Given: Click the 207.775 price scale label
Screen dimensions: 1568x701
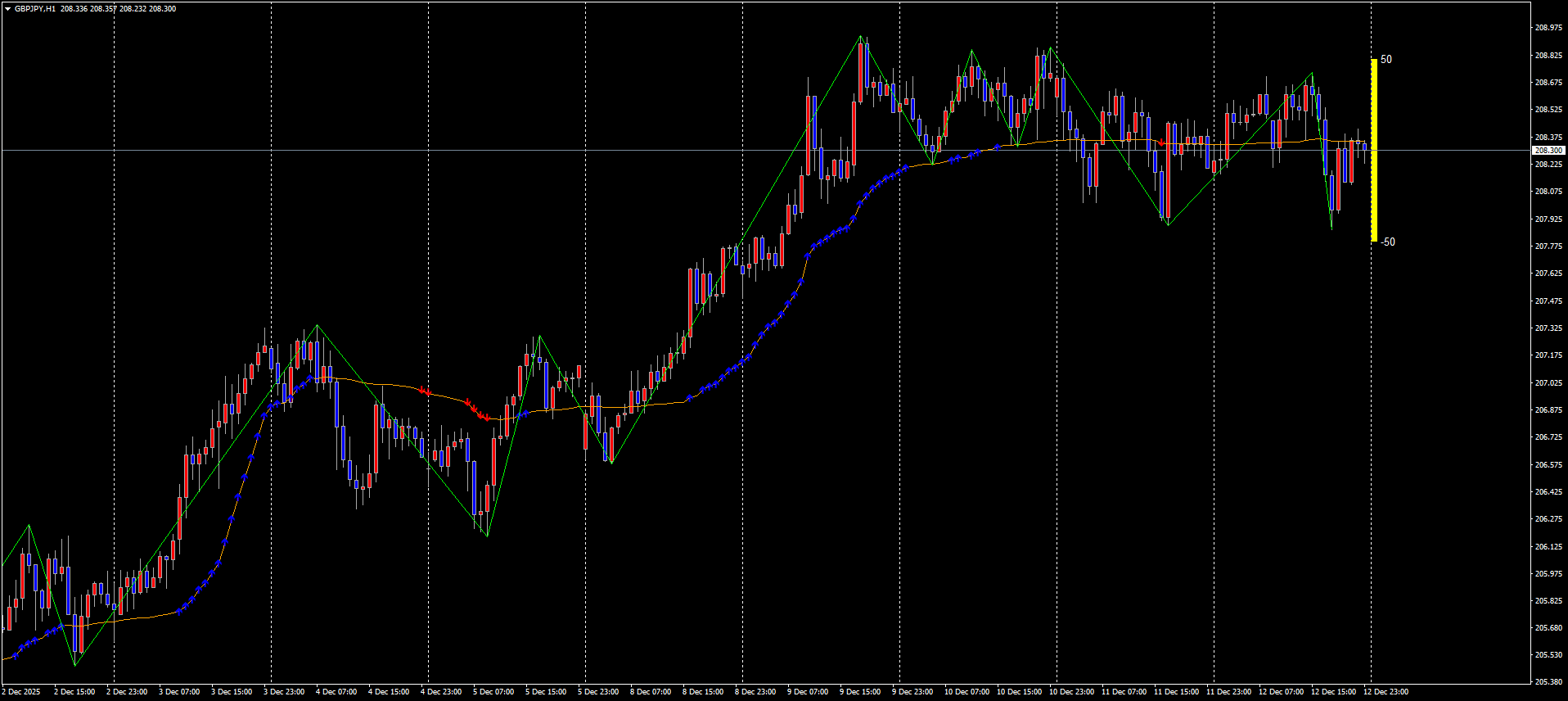Looking at the screenshot, I should [x=1548, y=246].
